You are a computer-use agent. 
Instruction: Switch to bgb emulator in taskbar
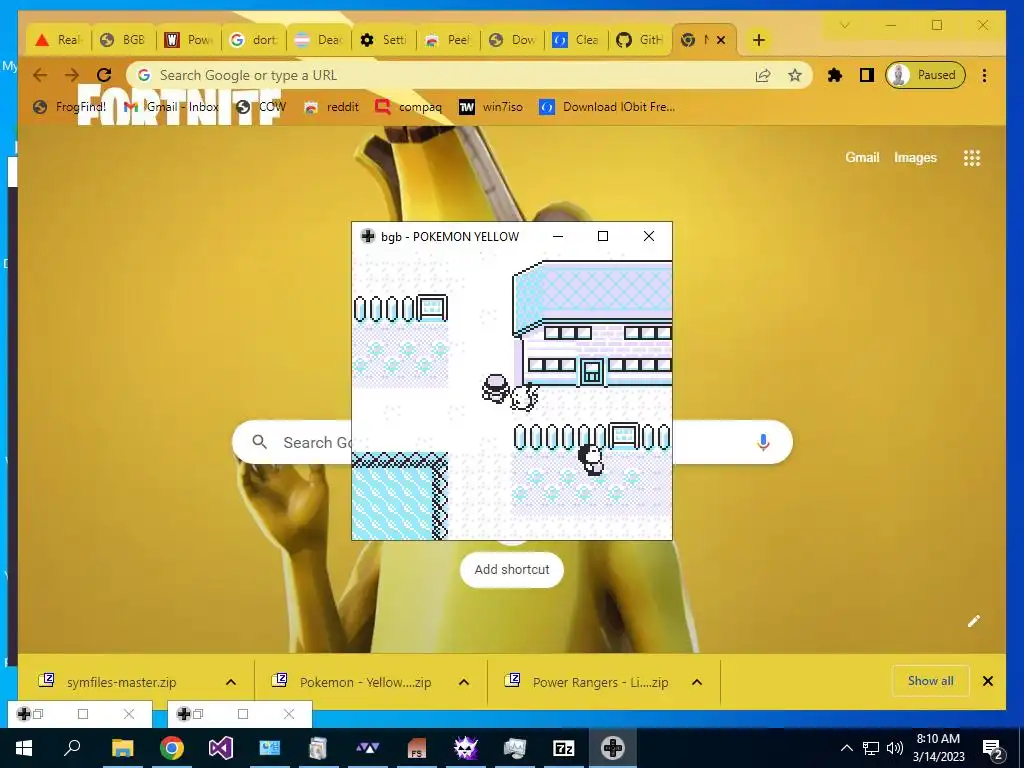(x=613, y=748)
